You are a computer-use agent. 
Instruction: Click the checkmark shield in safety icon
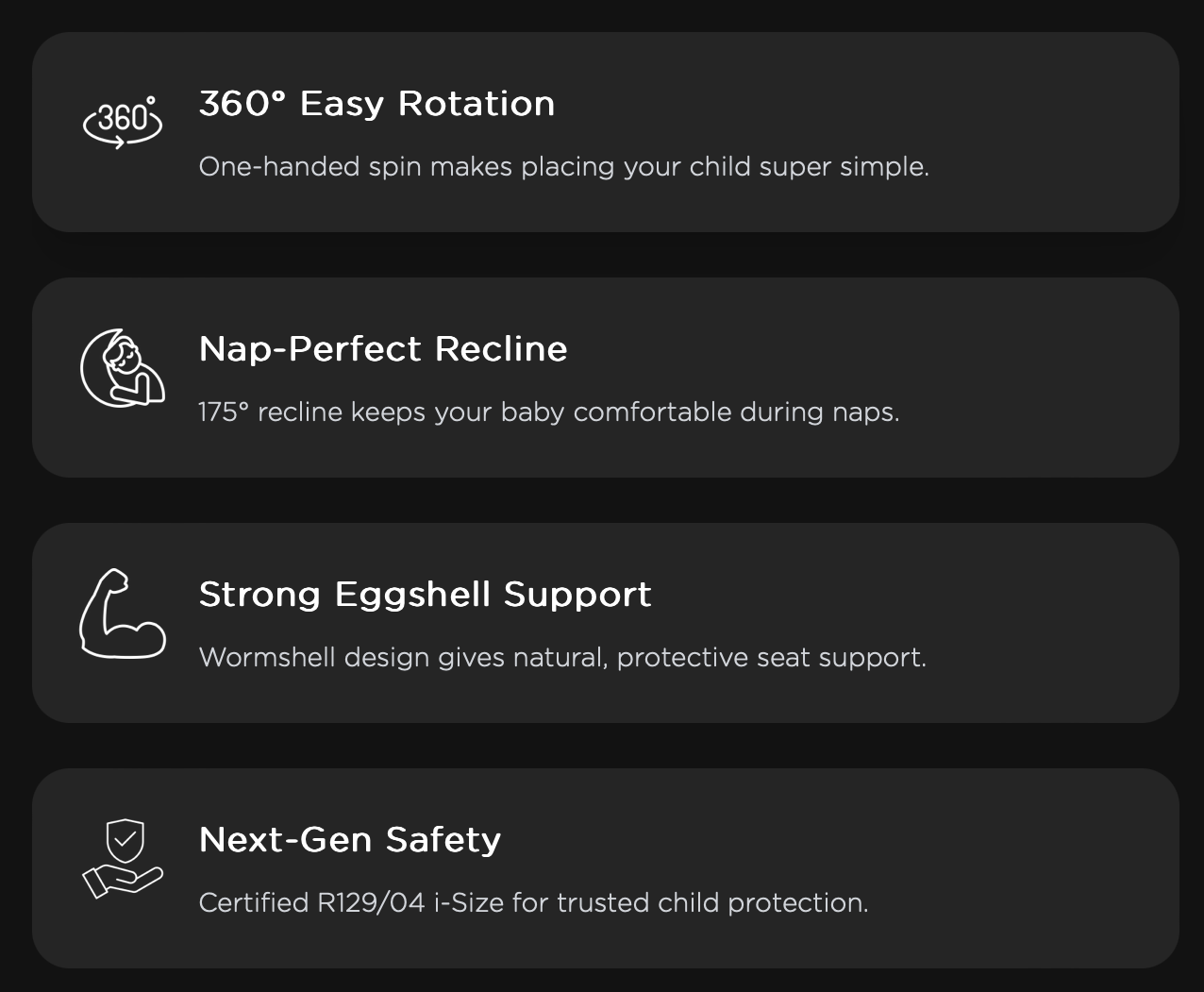click(125, 838)
